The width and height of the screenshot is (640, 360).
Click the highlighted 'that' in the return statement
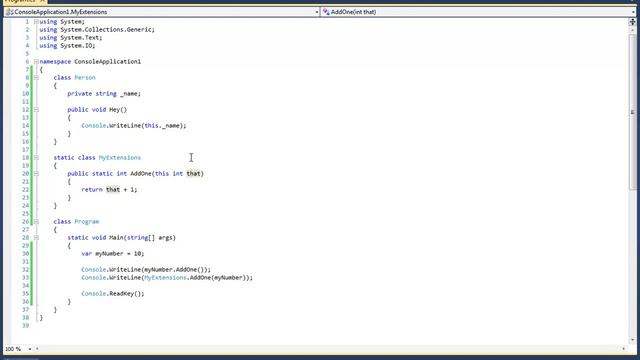click(113, 189)
